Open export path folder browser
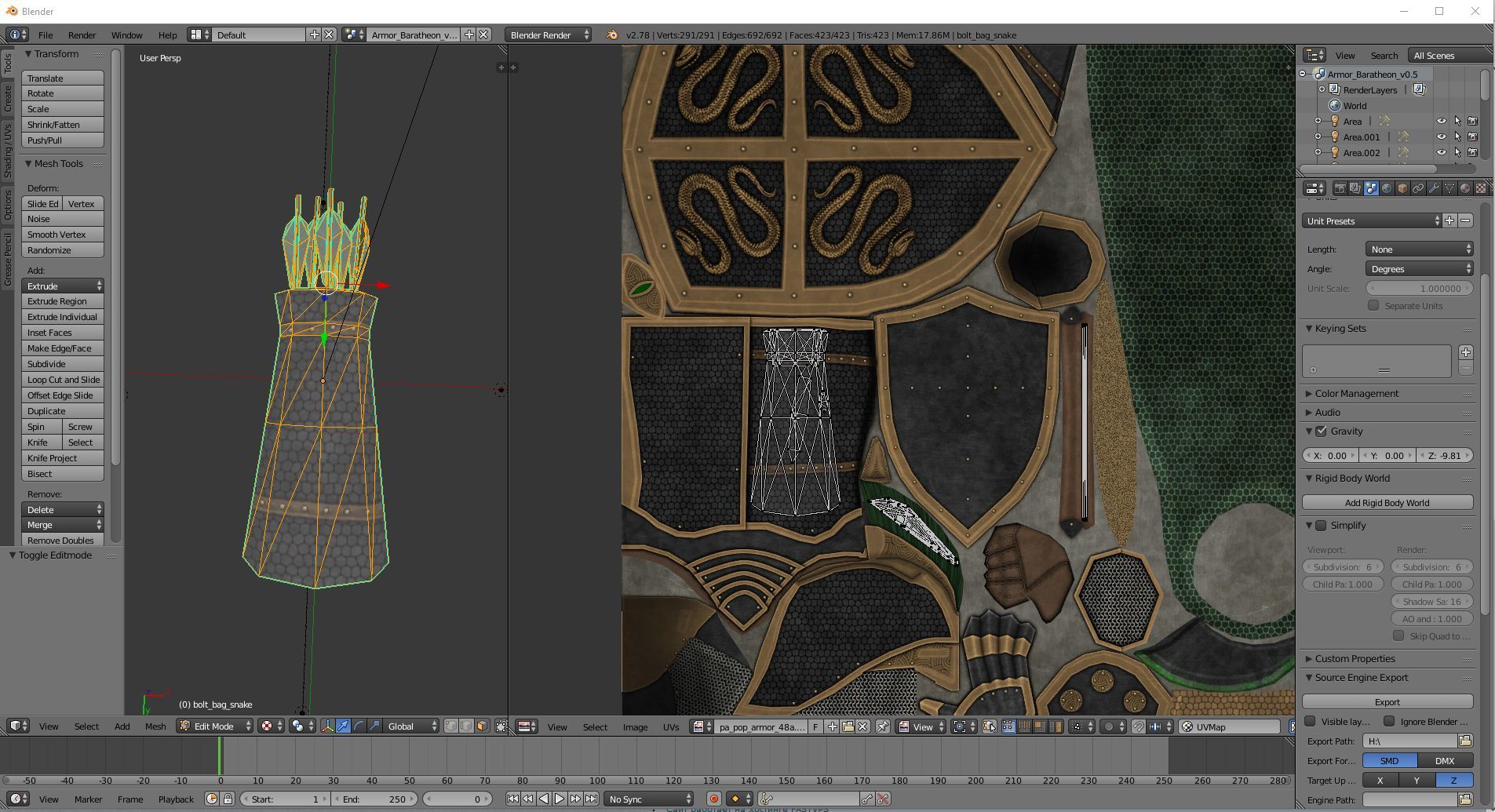Screen dimensions: 1495x812 click(1464, 741)
